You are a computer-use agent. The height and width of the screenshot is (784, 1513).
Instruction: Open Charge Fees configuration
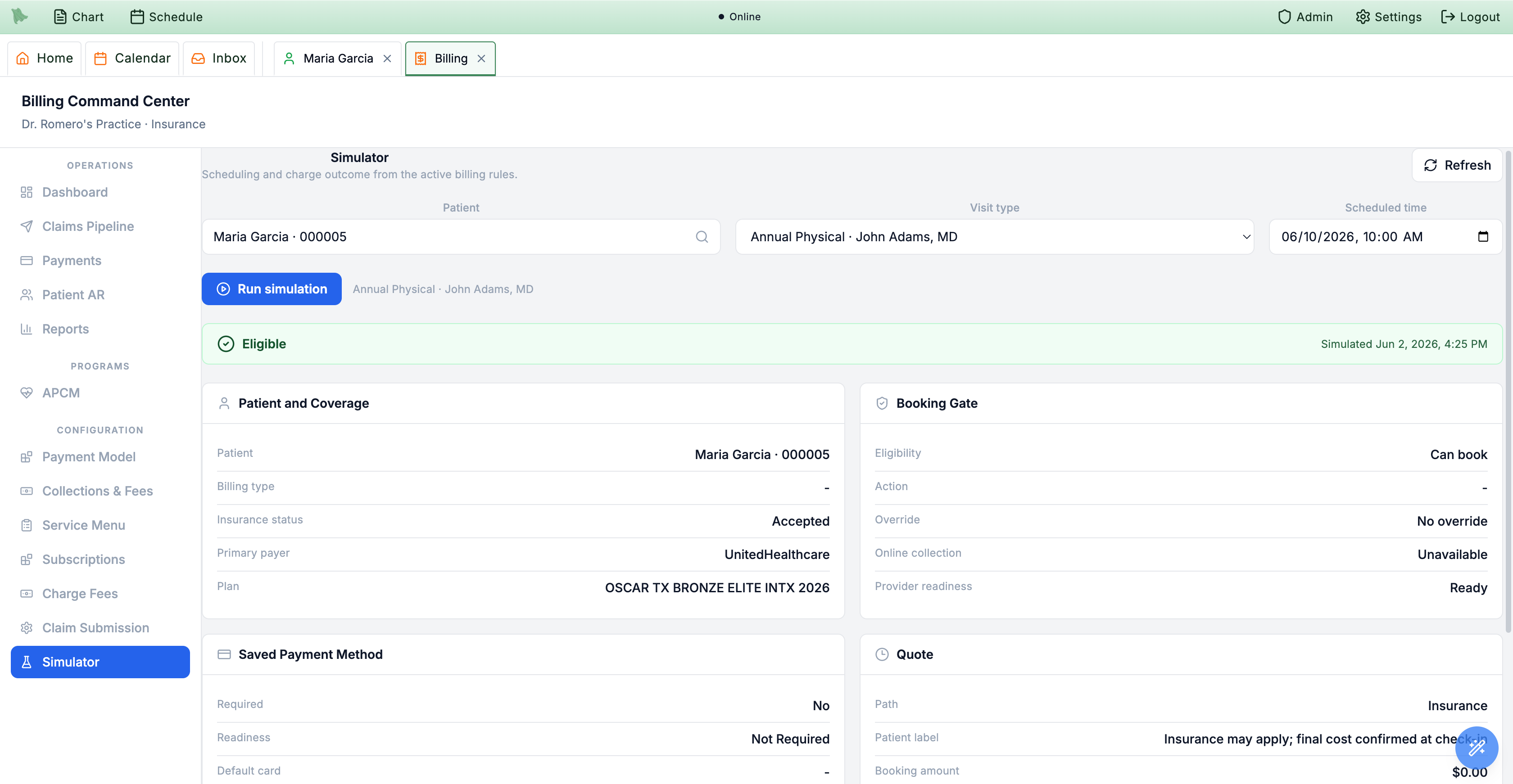(100, 593)
